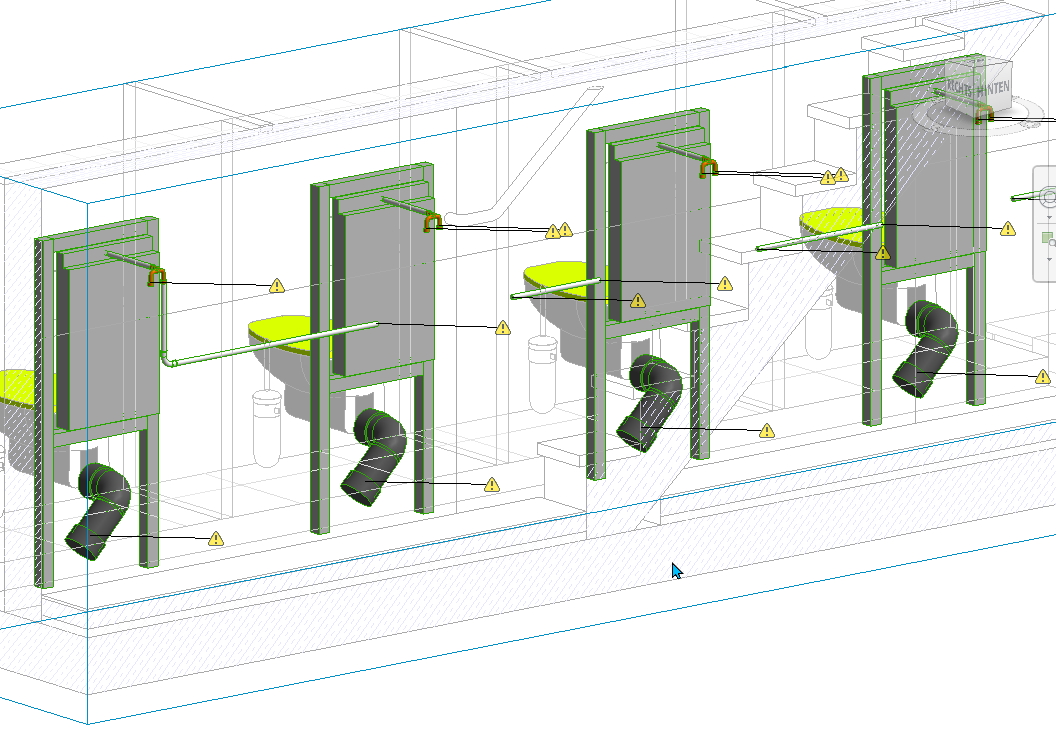Select the orange fitting on third frame
This screenshot has width=1056, height=752.
[709, 166]
